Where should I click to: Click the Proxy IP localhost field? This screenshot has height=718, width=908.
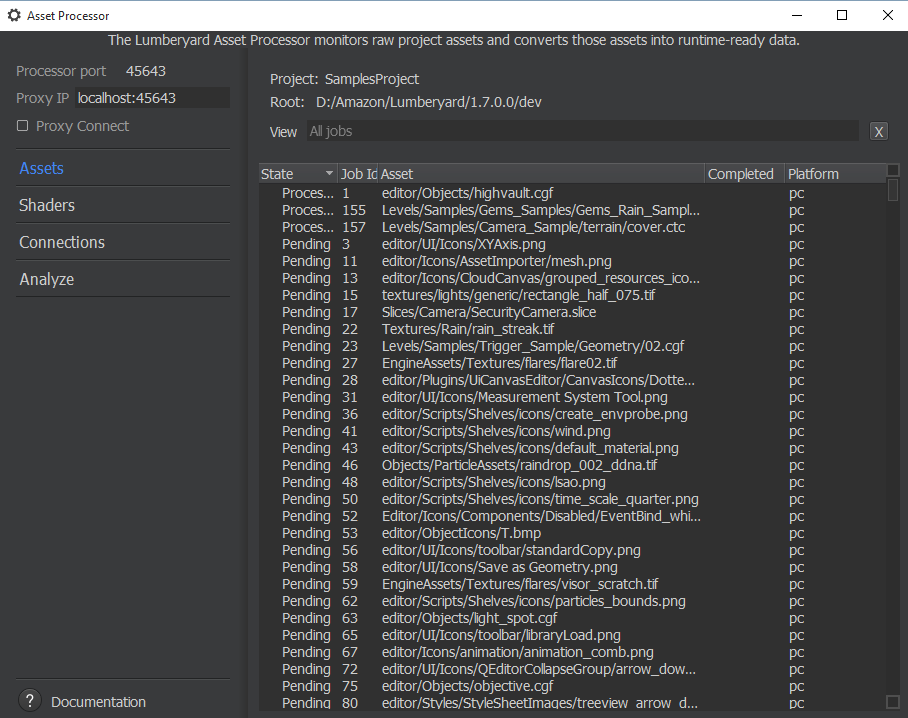pyautogui.click(x=152, y=98)
